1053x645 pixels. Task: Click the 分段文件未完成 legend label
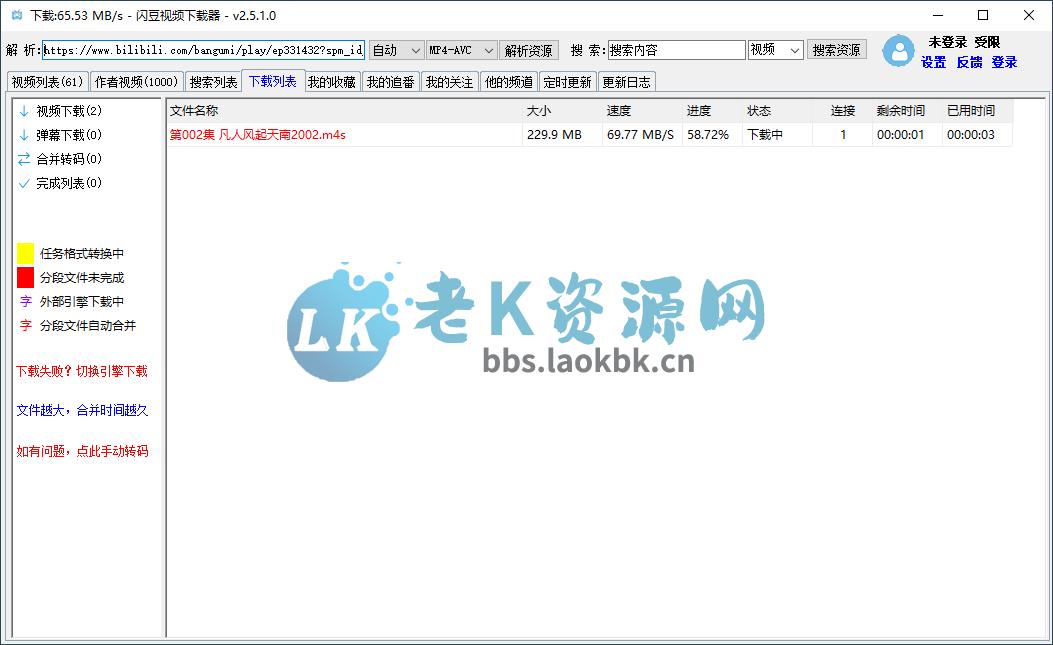(x=82, y=277)
